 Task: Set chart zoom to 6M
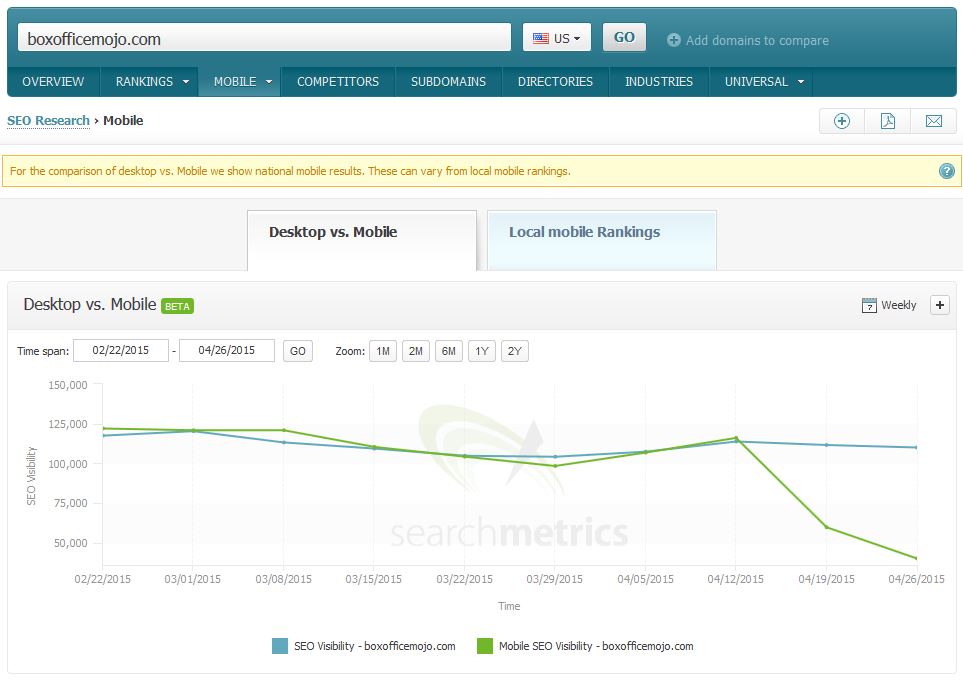[448, 351]
